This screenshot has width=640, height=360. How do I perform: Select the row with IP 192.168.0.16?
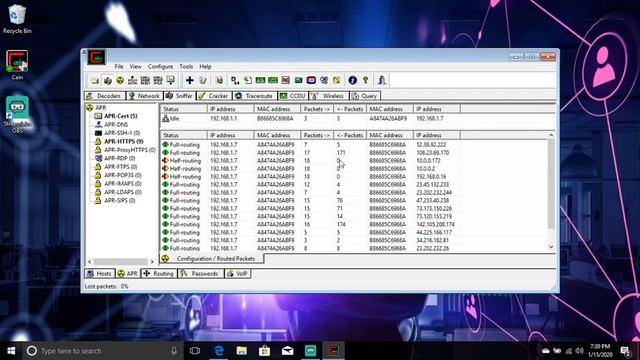[x=310, y=177]
